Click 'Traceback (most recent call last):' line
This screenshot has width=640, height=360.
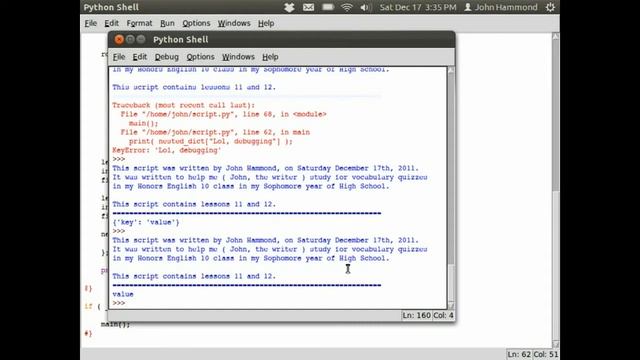[x=183, y=105]
